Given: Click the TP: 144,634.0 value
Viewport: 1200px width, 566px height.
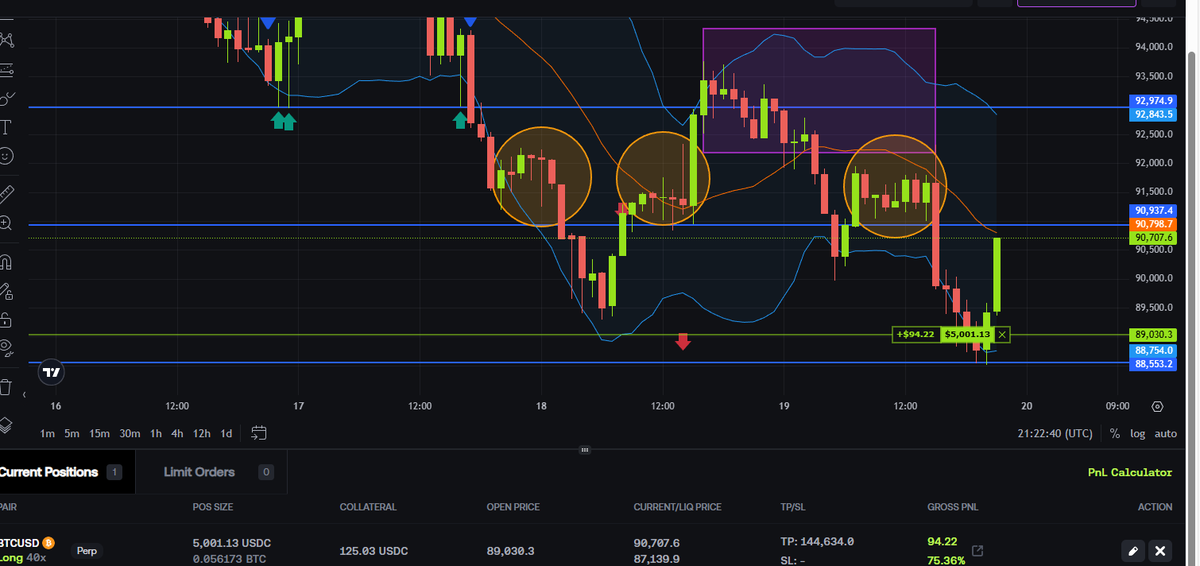Looking at the screenshot, I should [x=817, y=541].
